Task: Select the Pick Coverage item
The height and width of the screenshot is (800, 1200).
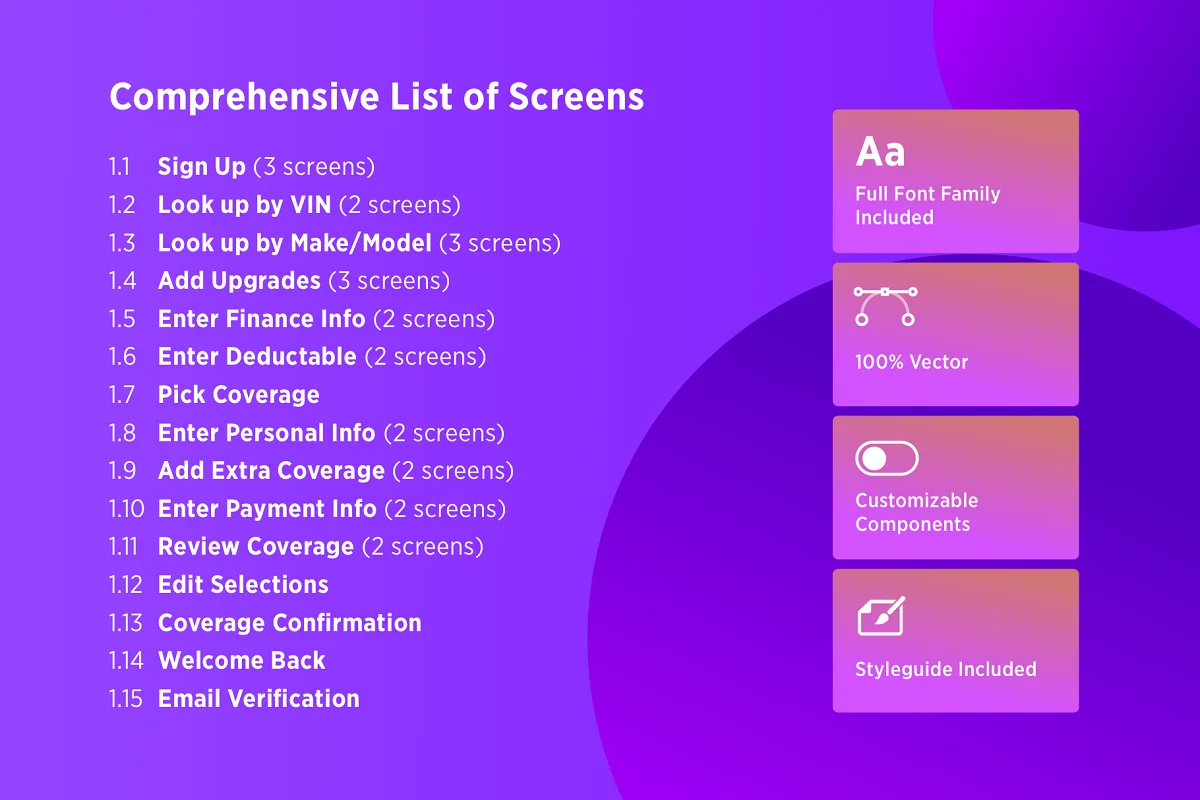Action: [x=238, y=395]
